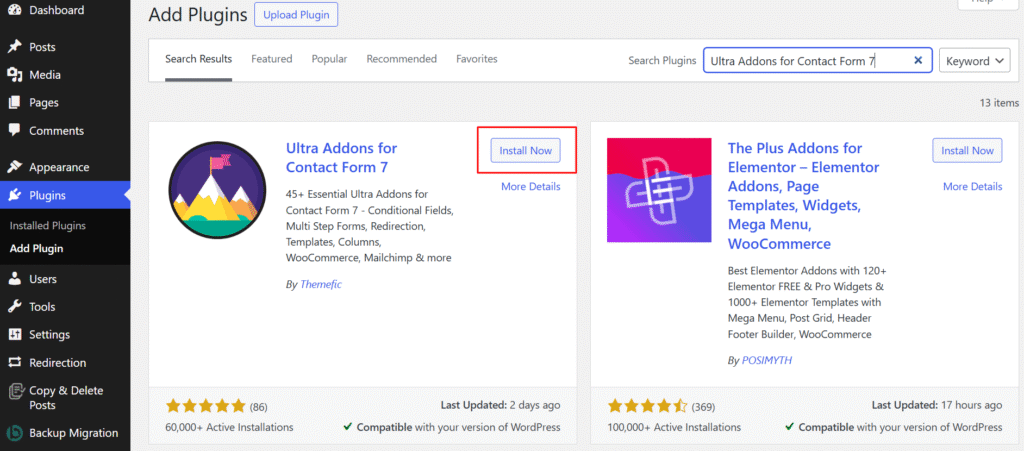Open More Details for The Plus Addons
The height and width of the screenshot is (451, 1024).
coord(972,187)
